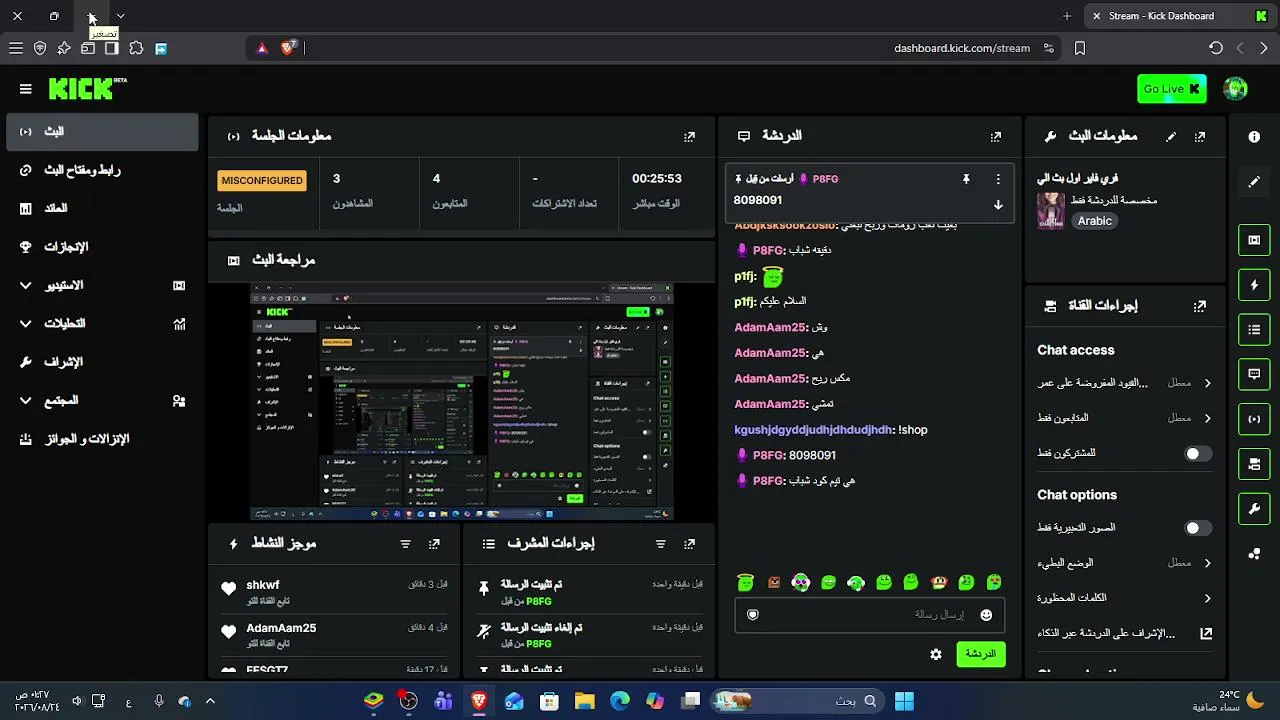Open العائد in the sidebar

[x=102, y=208]
